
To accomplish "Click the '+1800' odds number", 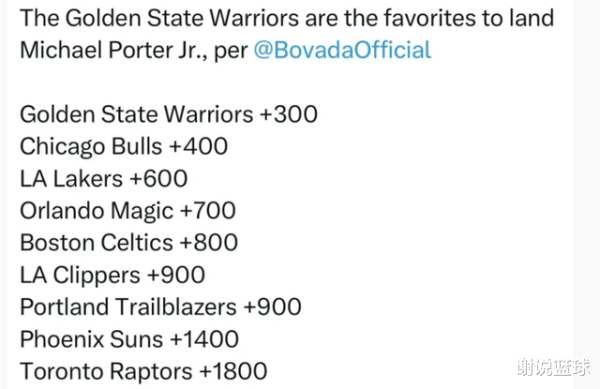I will coord(234,371).
